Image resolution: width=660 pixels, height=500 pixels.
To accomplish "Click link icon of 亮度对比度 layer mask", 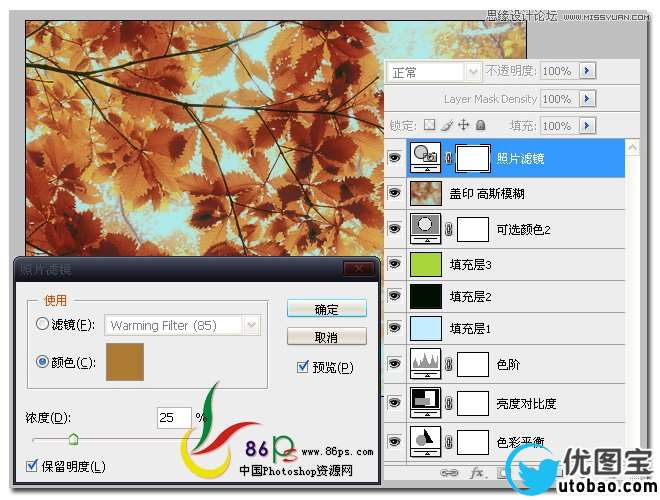I will coord(449,403).
